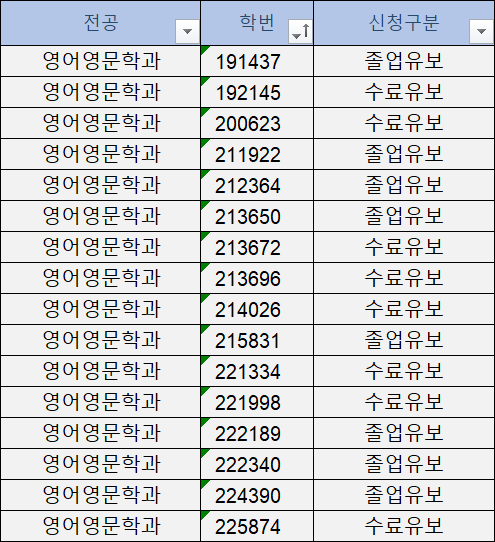Select student ID cell 212364

[x=257, y=185]
